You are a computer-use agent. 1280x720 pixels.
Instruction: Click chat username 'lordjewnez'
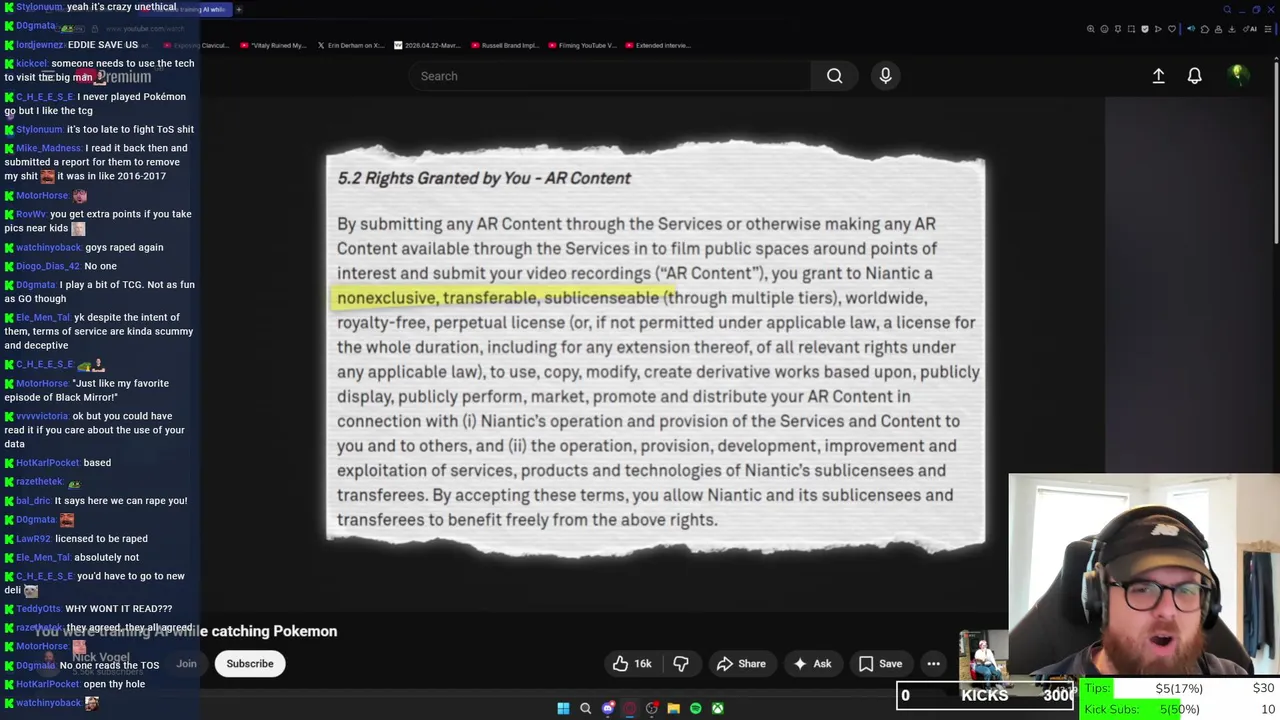click(x=40, y=45)
